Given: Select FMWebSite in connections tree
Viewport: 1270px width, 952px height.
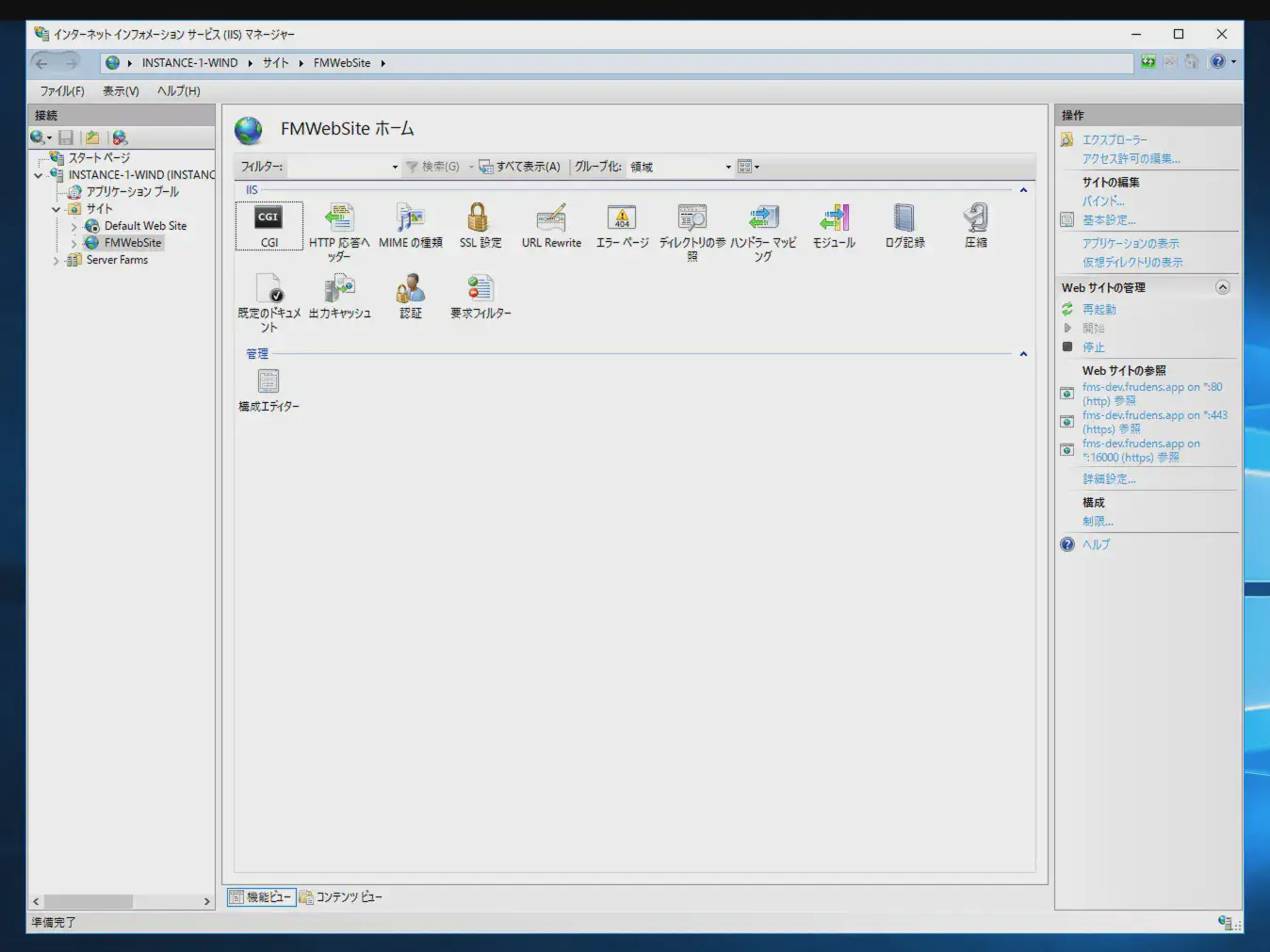Looking at the screenshot, I should point(133,243).
